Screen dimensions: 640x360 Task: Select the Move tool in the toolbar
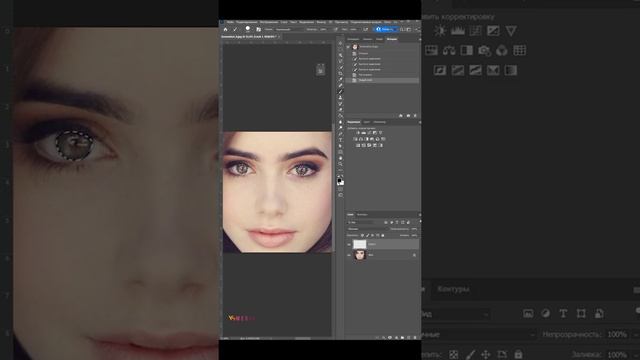pyautogui.click(x=340, y=43)
